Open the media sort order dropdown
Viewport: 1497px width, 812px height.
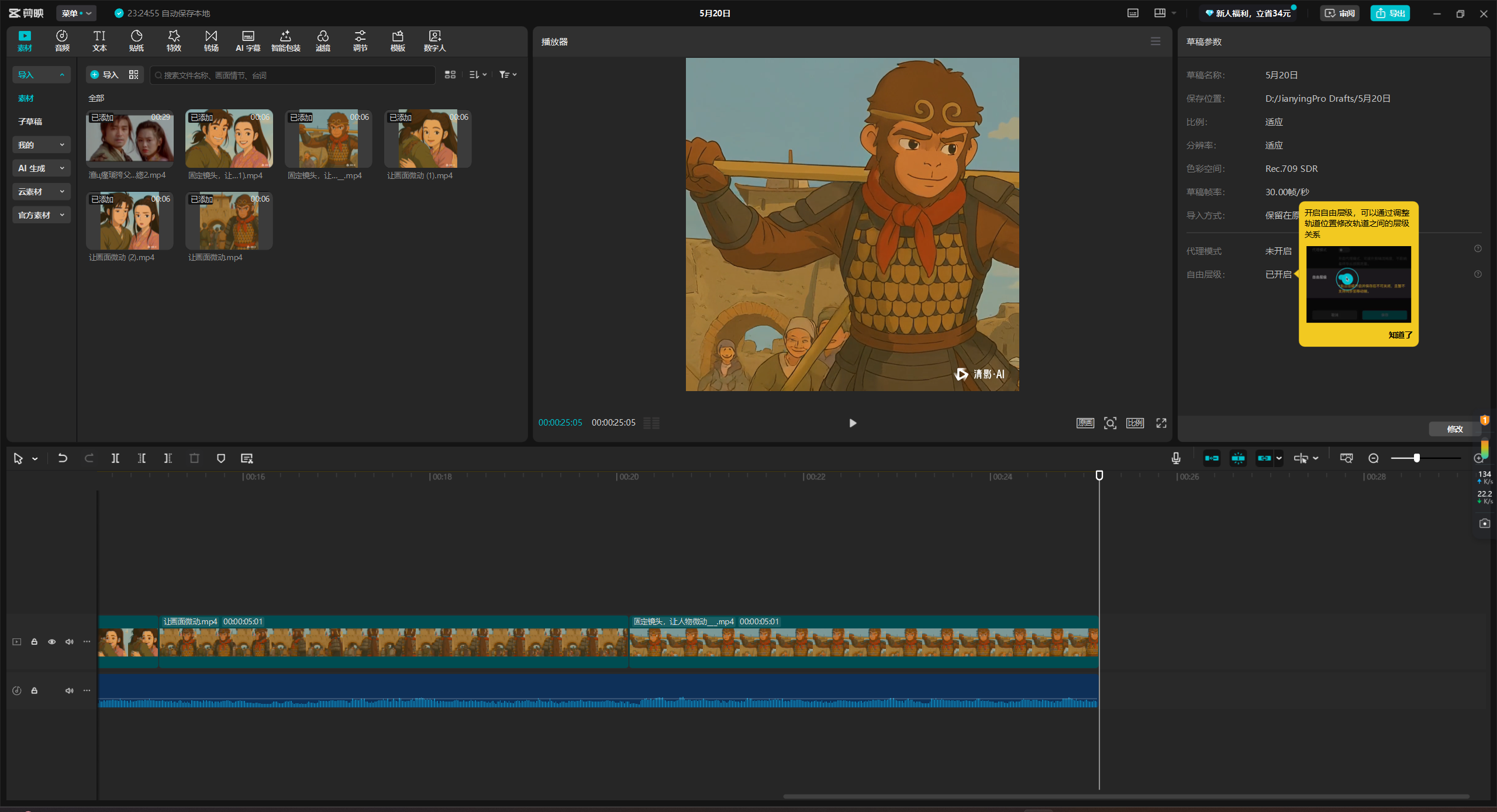(478, 75)
